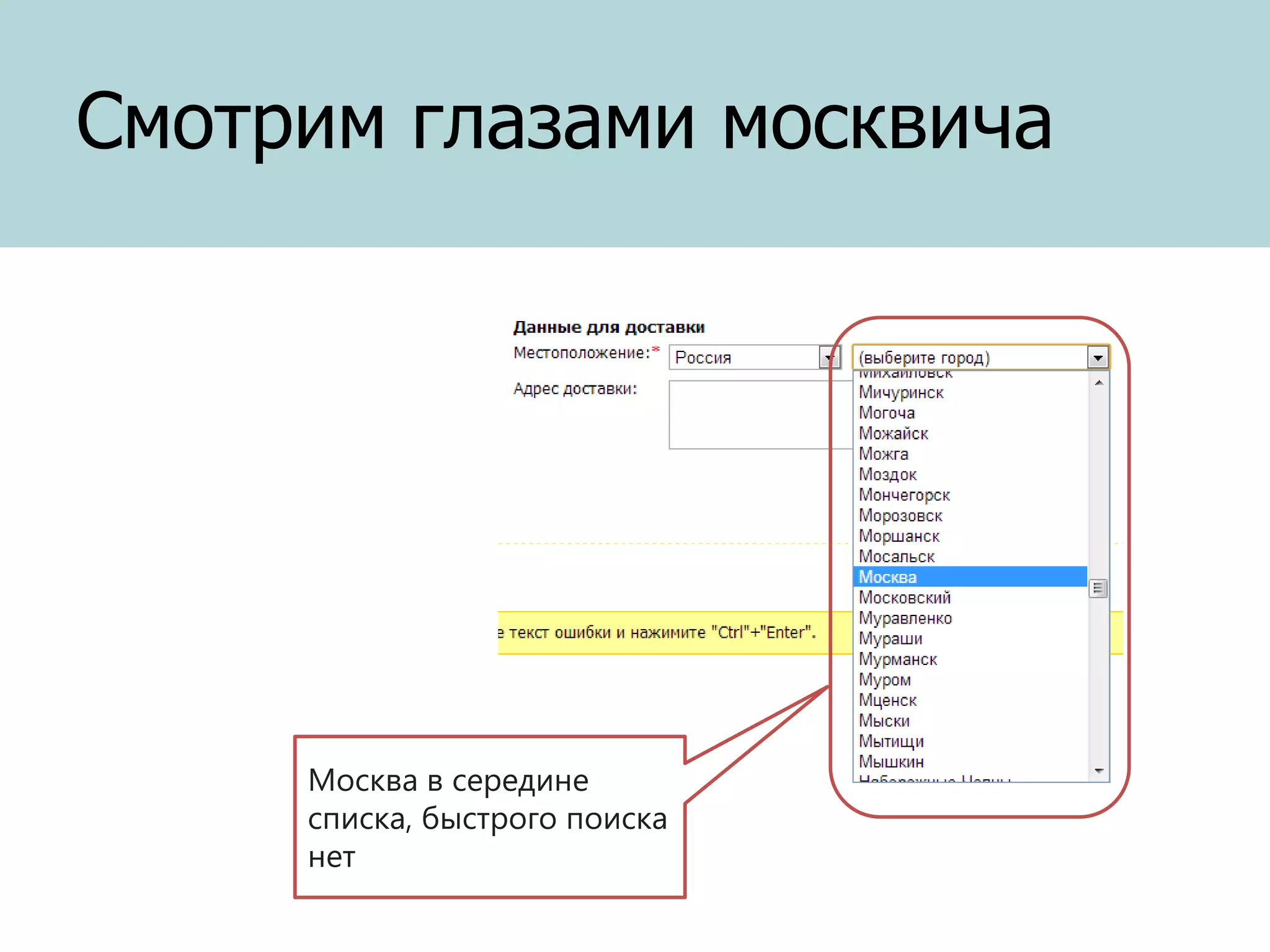Select Моздок in the city list
The height and width of the screenshot is (952, 1270).
[x=970, y=474]
